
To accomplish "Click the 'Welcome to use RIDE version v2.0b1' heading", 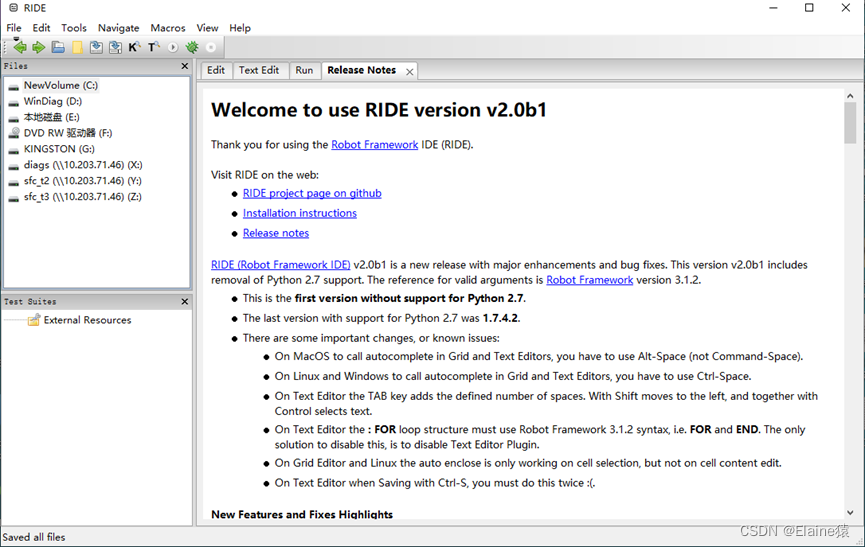I will point(379,110).
